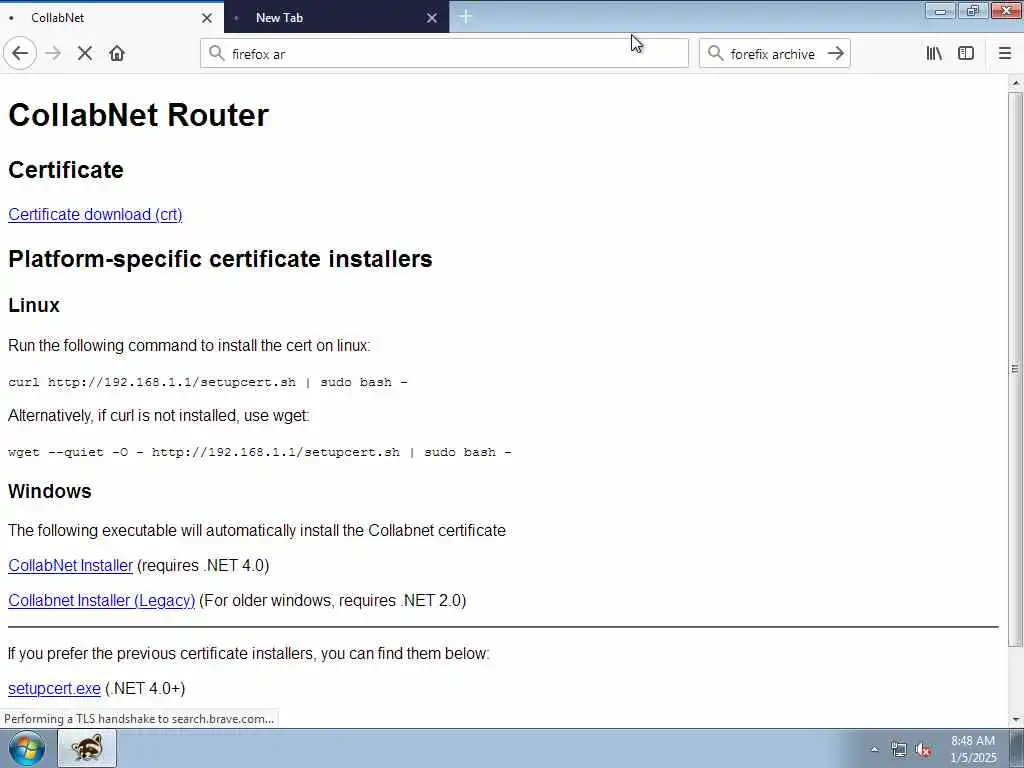The width and height of the screenshot is (1024, 768).
Task: Click the vertical scrollbar thumb
Action: 1016,369
